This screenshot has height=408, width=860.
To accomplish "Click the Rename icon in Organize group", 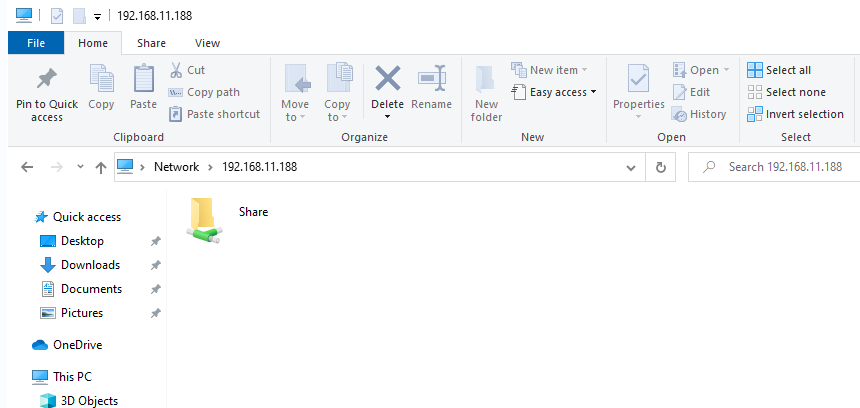I will click(431, 79).
